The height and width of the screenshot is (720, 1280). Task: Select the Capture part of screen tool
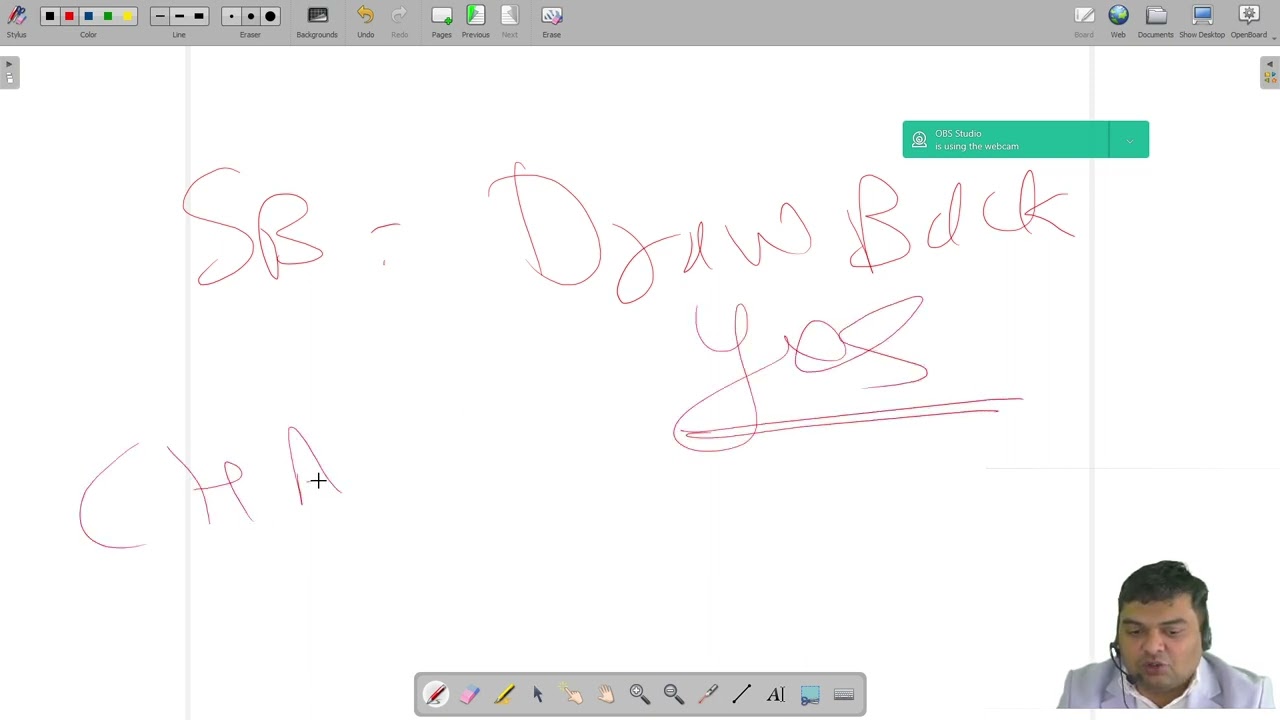coord(810,694)
